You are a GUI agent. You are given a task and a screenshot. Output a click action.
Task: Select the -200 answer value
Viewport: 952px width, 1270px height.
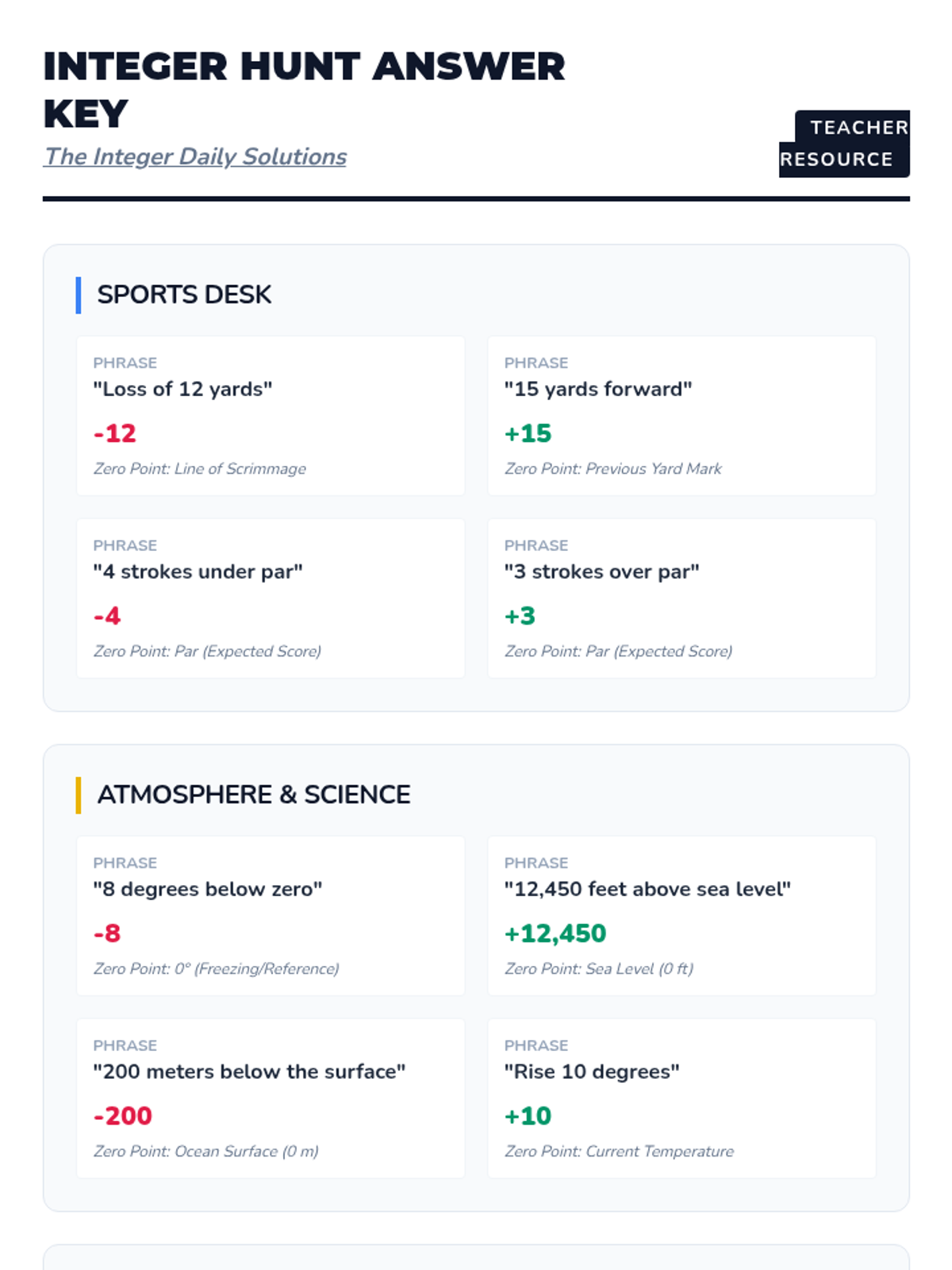click(123, 1116)
